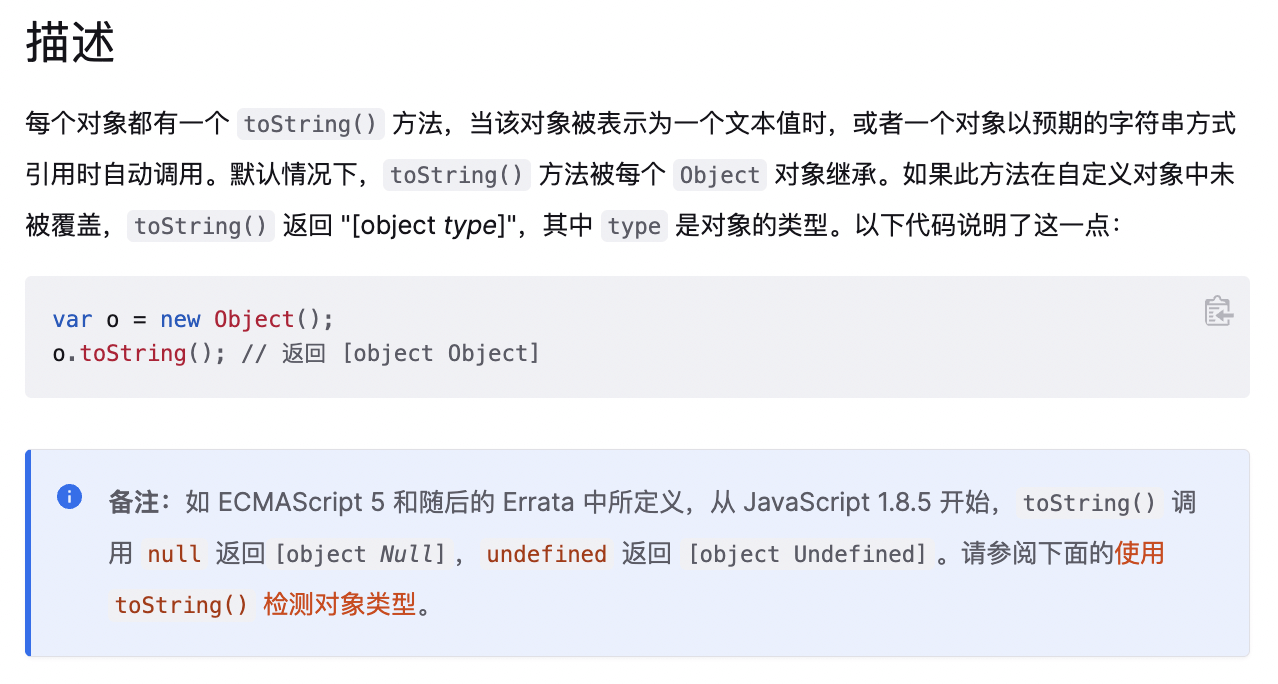Click the new keyword in code block
The image size is (1278, 684).
pyautogui.click(x=180, y=319)
